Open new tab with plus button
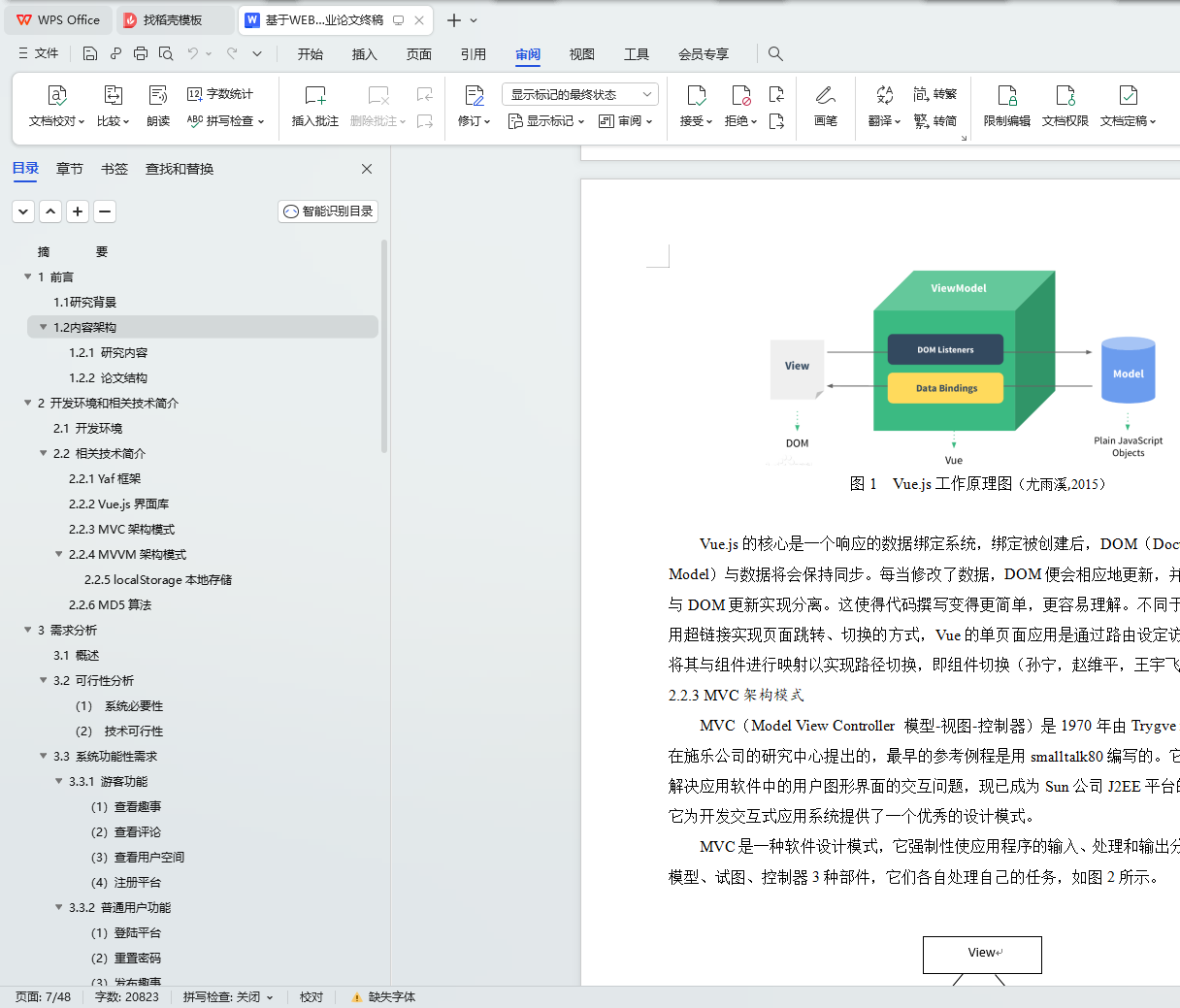 pos(453,20)
